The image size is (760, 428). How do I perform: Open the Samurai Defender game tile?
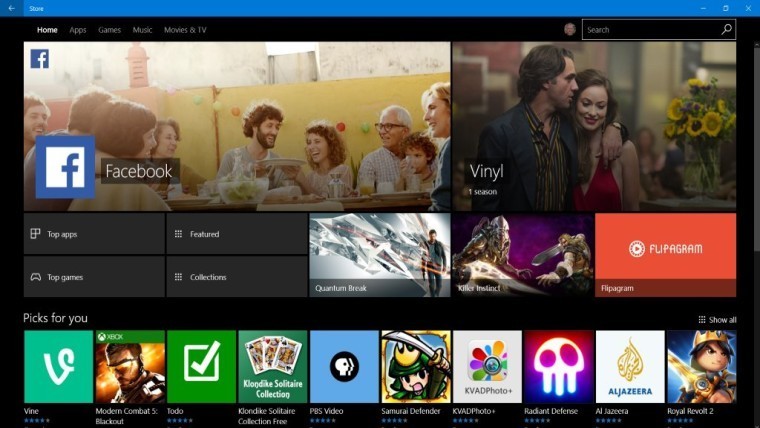point(416,366)
